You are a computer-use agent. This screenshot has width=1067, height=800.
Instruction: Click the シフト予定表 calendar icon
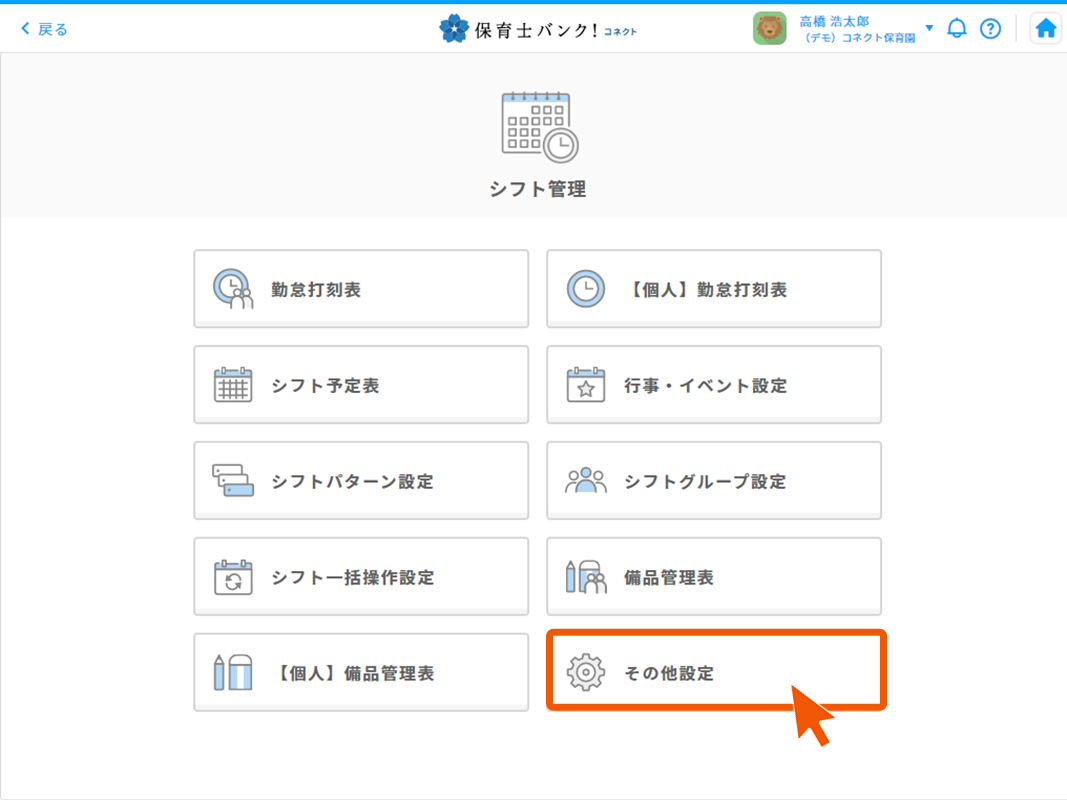(233, 385)
